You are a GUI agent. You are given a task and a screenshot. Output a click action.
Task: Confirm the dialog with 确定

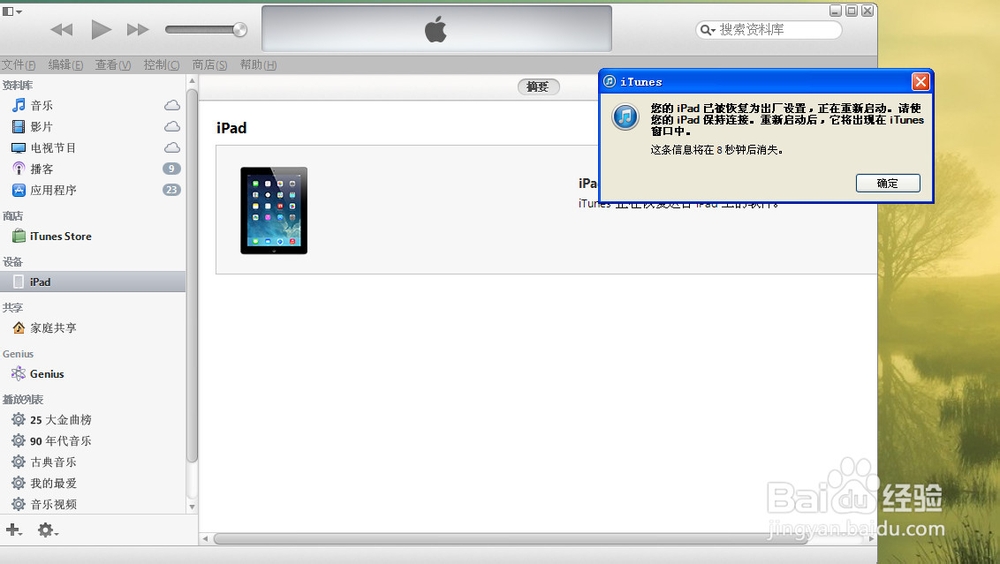tap(888, 183)
